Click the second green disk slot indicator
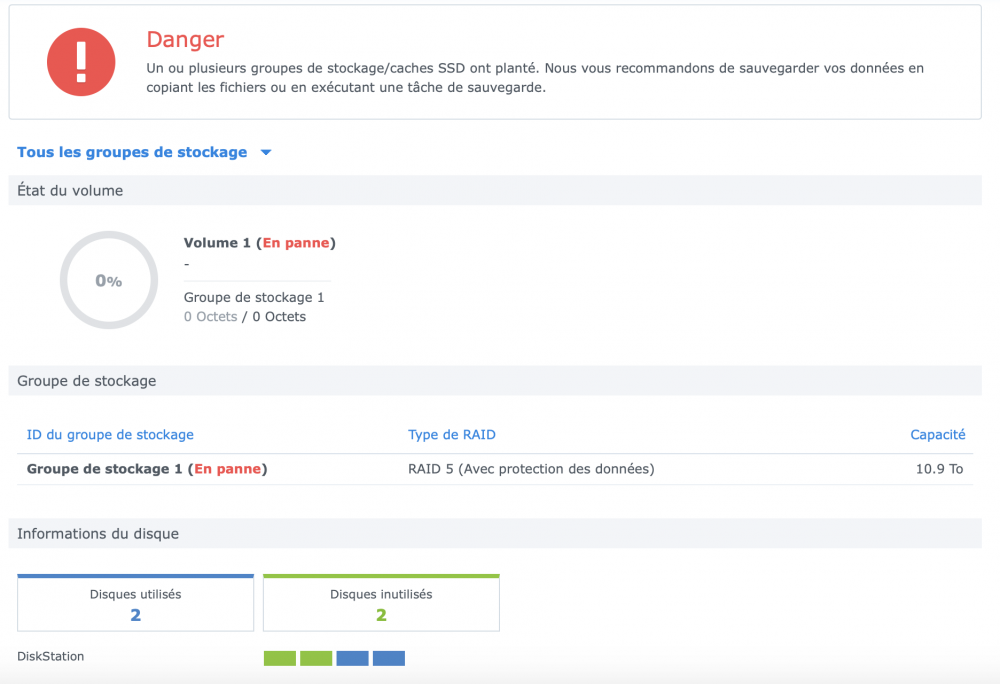The height and width of the screenshot is (684, 1000). coord(316,658)
